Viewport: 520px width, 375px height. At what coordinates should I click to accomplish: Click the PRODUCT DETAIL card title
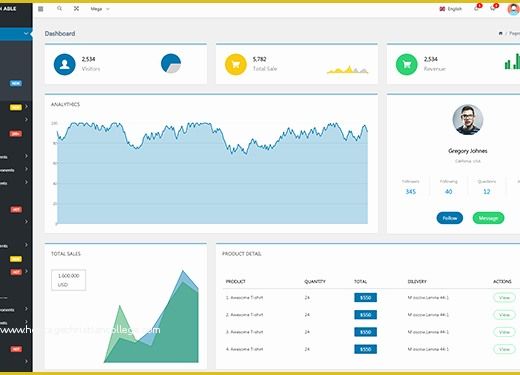click(242, 254)
